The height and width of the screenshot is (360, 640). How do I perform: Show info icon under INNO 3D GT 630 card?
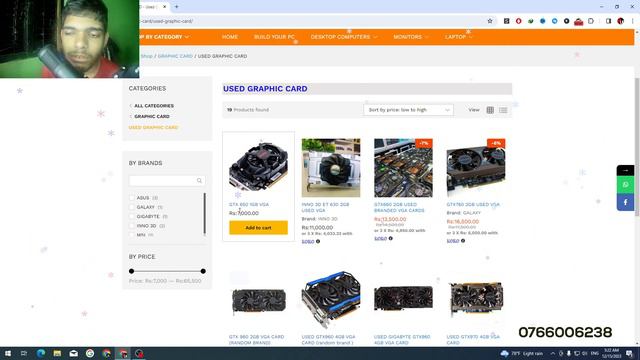pos(318,242)
